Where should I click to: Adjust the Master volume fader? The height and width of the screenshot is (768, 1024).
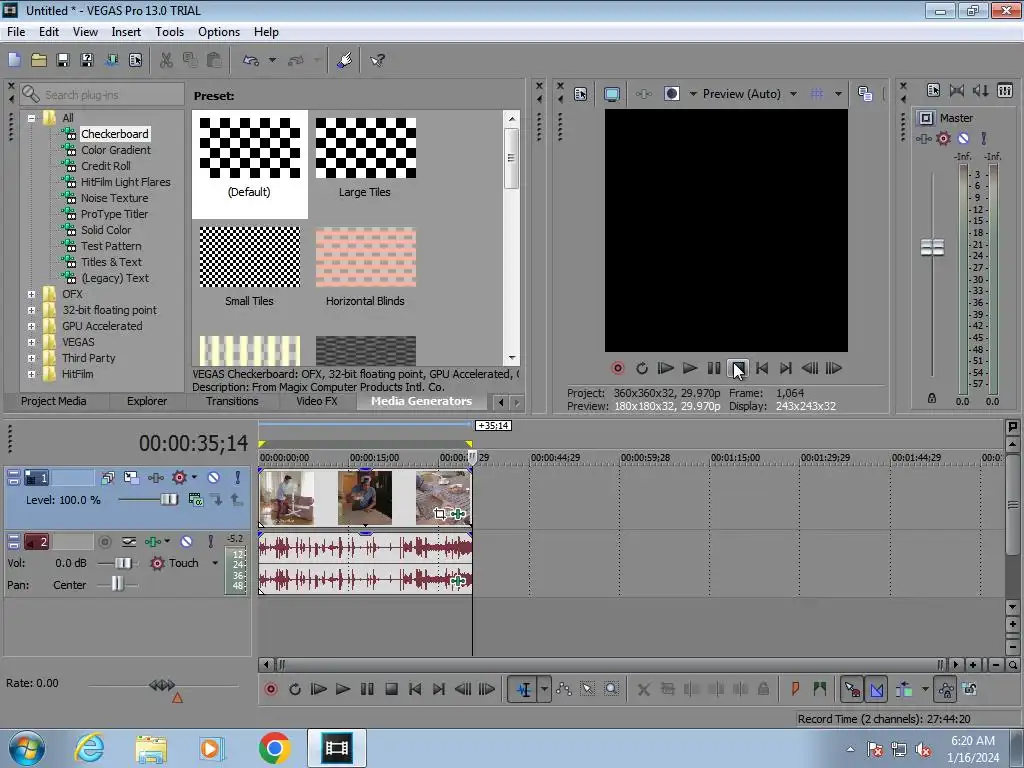tap(932, 248)
